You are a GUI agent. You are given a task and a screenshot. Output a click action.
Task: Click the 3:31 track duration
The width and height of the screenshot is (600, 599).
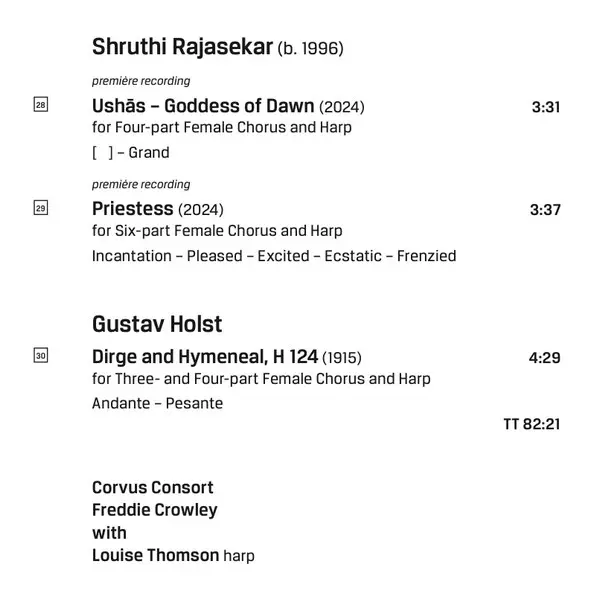[x=545, y=106]
